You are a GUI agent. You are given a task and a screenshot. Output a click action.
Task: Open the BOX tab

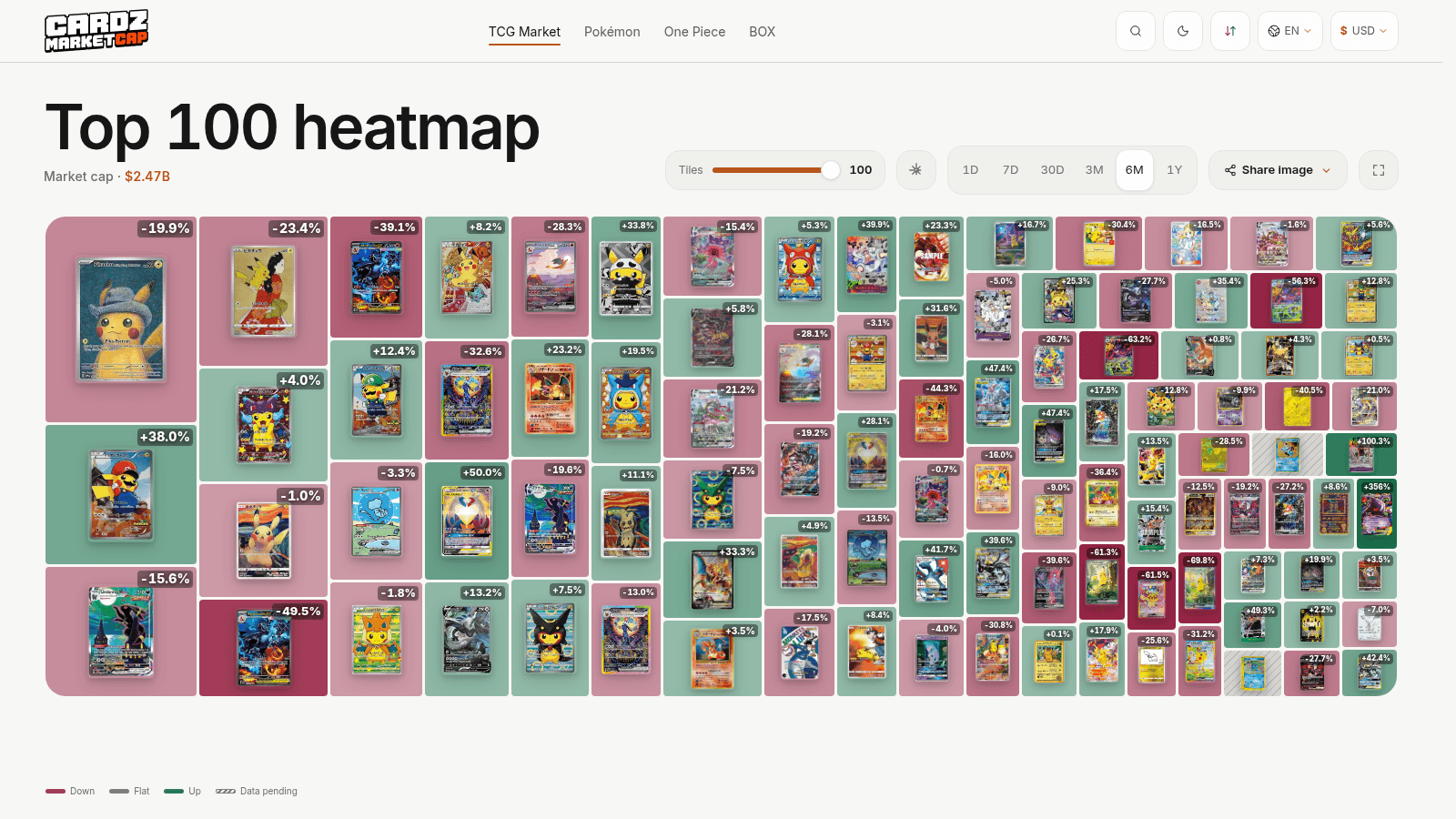(x=763, y=32)
